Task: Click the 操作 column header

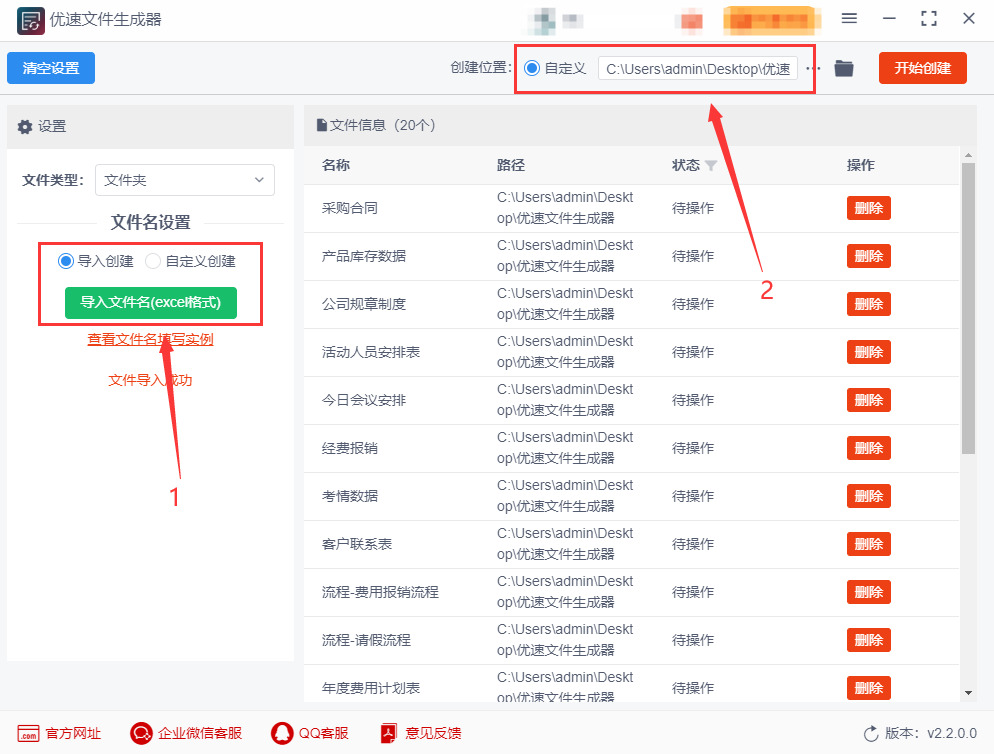Action: pos(860,166)
